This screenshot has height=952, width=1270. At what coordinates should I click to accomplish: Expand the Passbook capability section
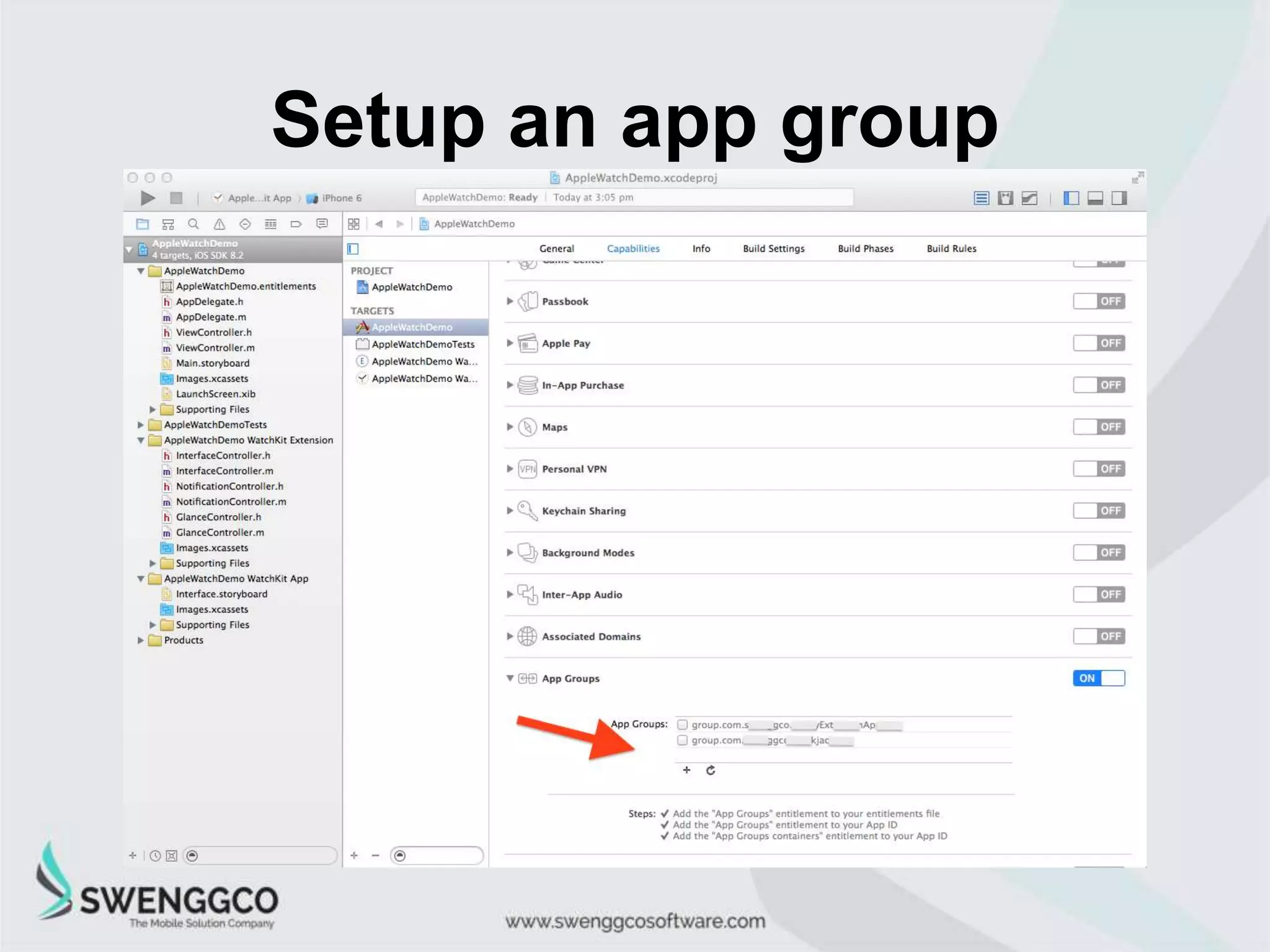pos(510,301)
